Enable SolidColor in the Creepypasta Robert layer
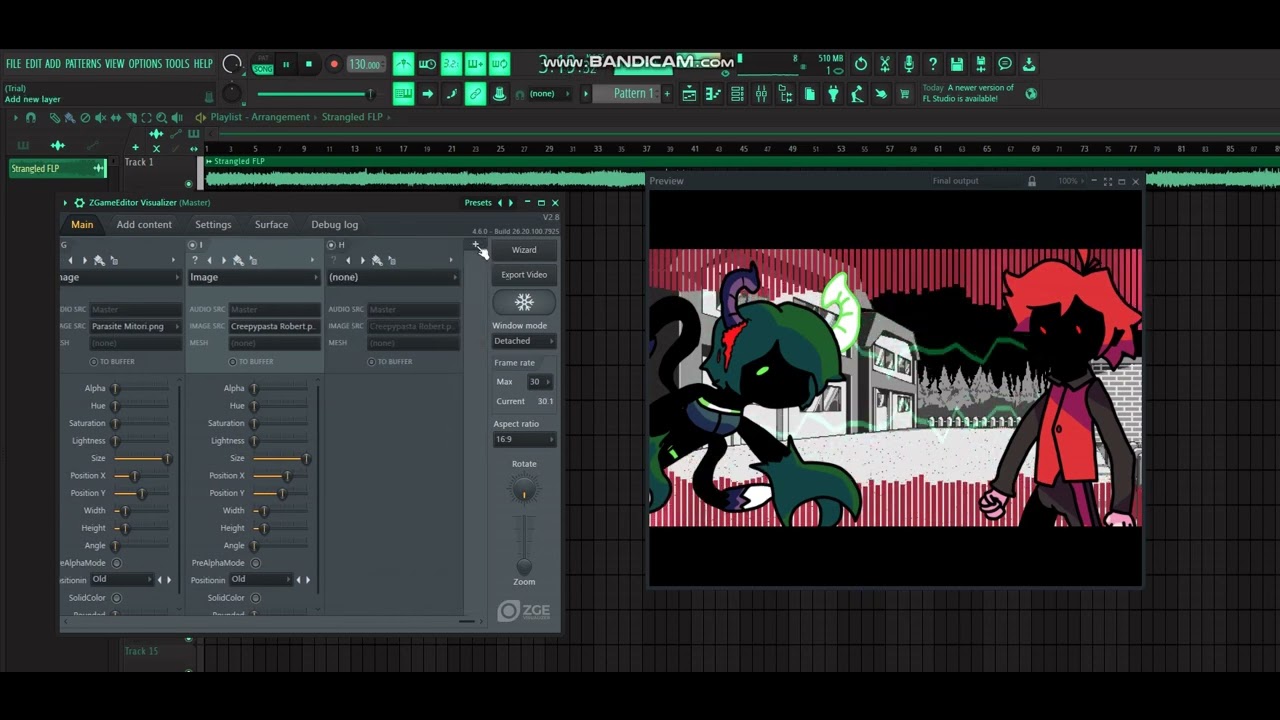Viewport: 1280px width, 720px height. pyautogui.click(x=255, y=598)
